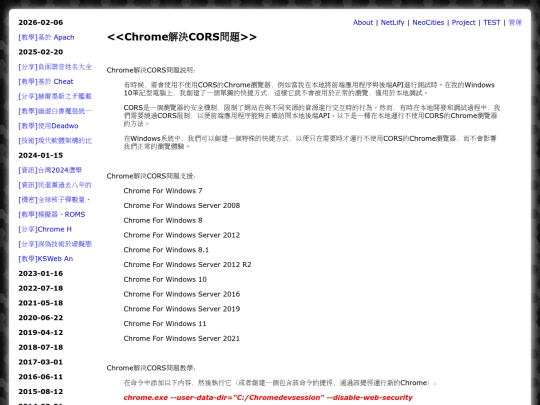Screen dimensions: 540x405
Task: Click the paragraph starting '有時候'
Action: [x=309, y=89]
